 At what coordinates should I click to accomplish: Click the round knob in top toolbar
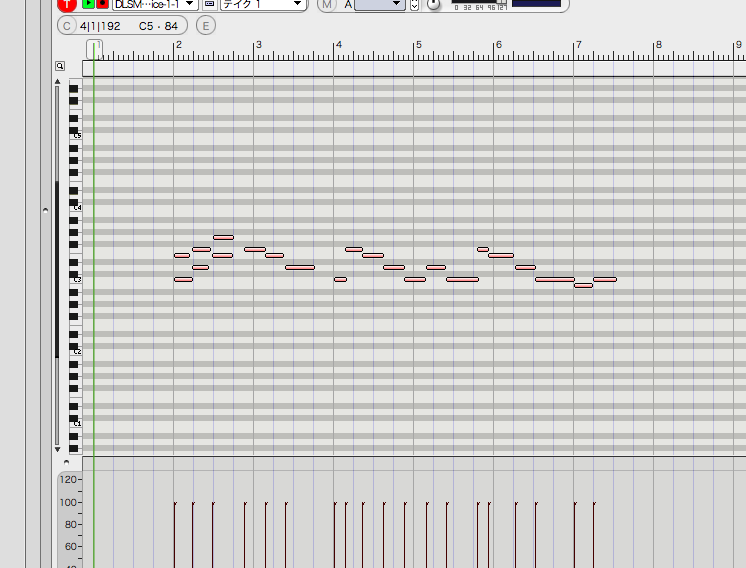pyautogui.click(x=433, y=4)
